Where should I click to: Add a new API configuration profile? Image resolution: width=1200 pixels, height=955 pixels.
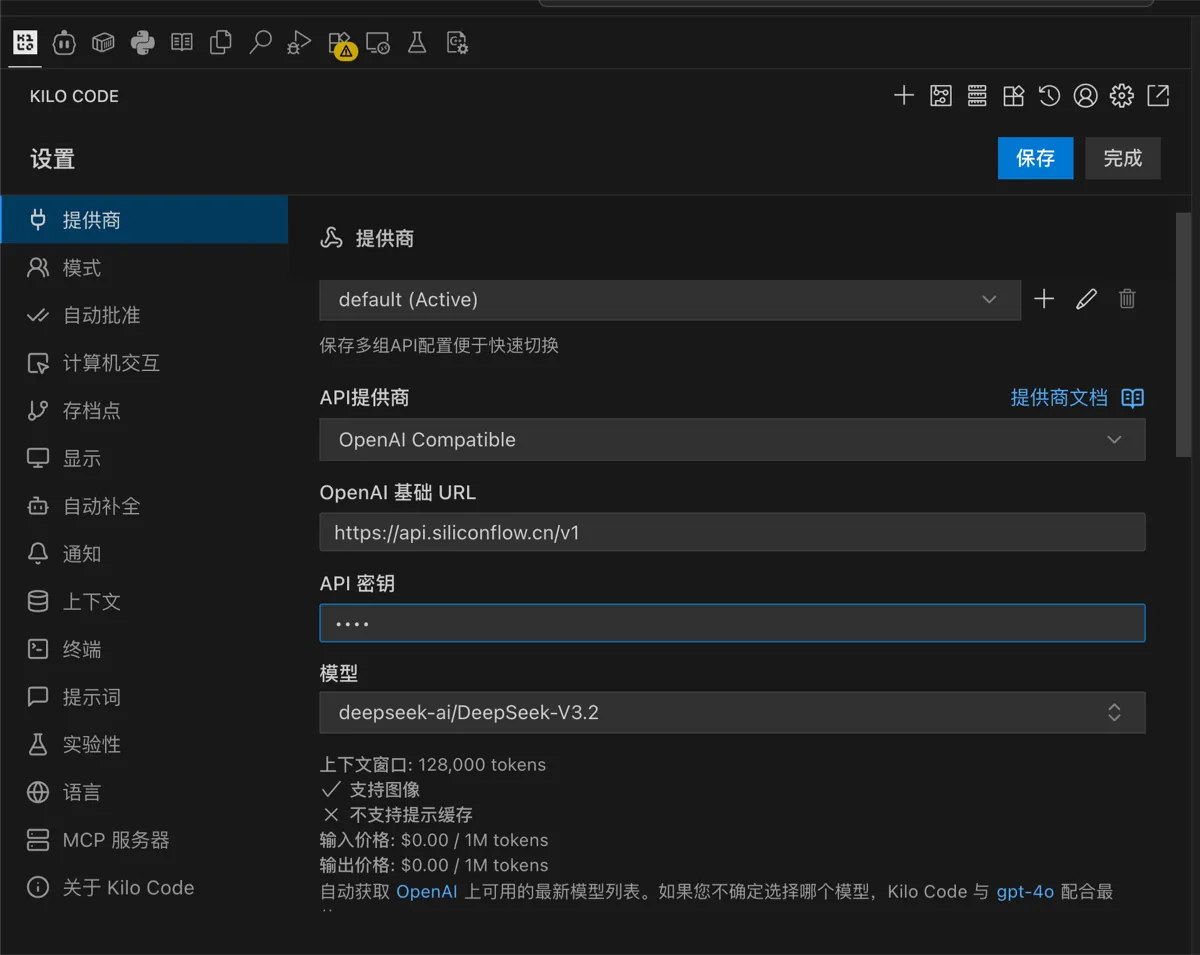[x=1044, y=299]
